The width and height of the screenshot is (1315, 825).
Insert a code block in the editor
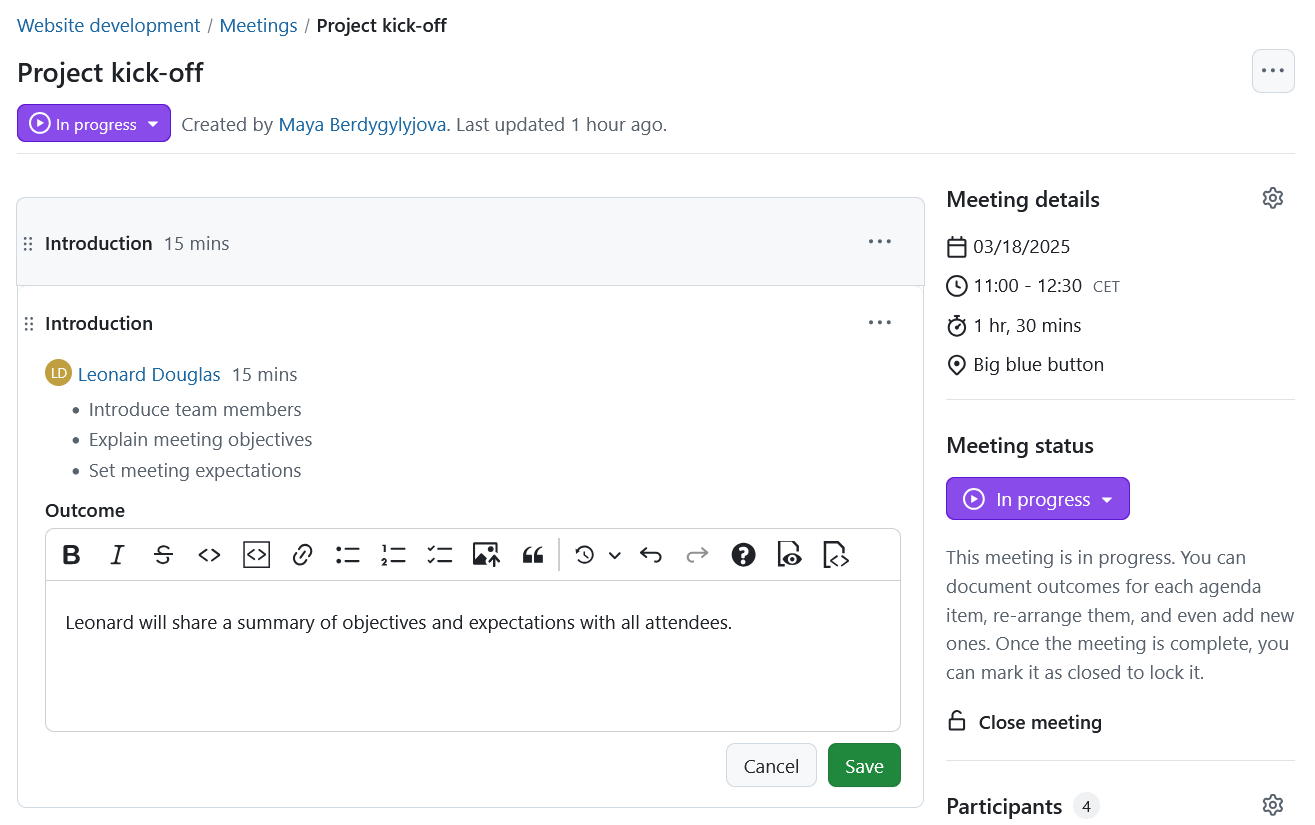[256, 554]
